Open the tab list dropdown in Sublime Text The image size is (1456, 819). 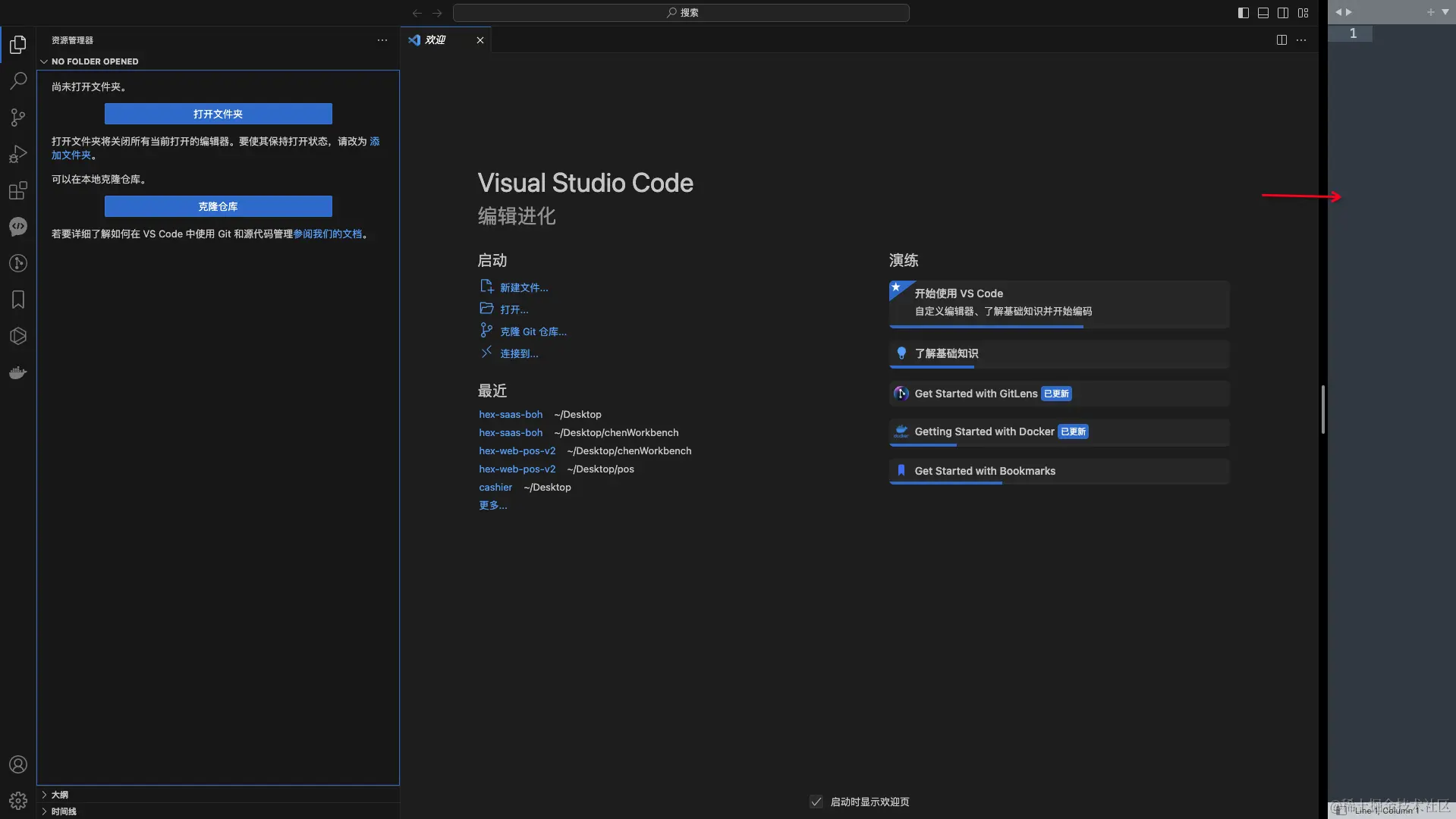(1445, 12)
